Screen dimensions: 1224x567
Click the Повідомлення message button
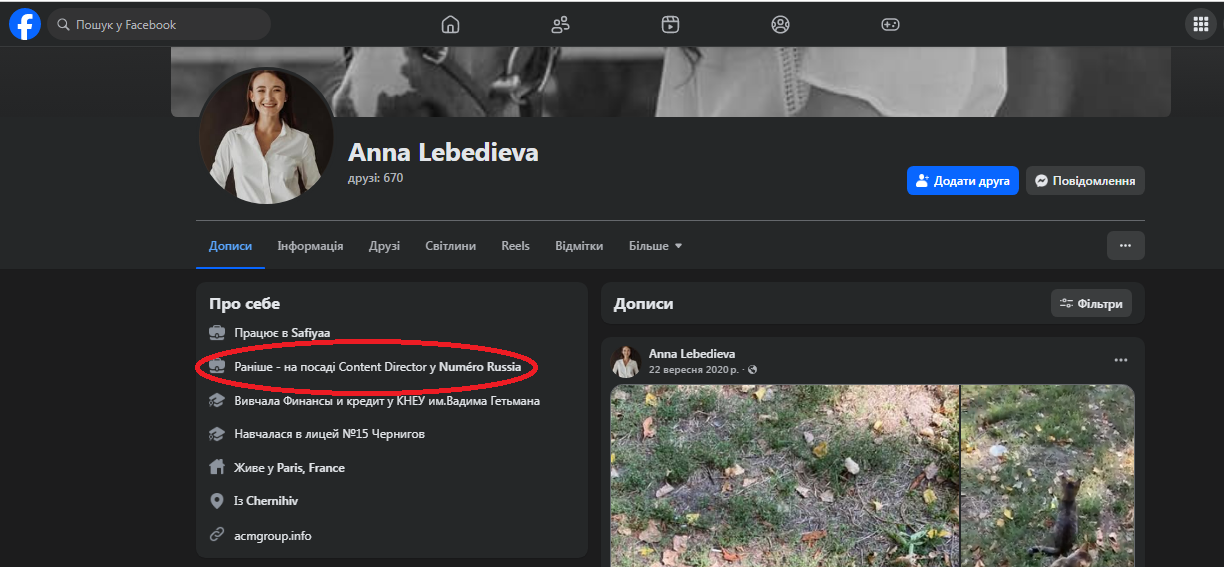[x=1085, y=181]
